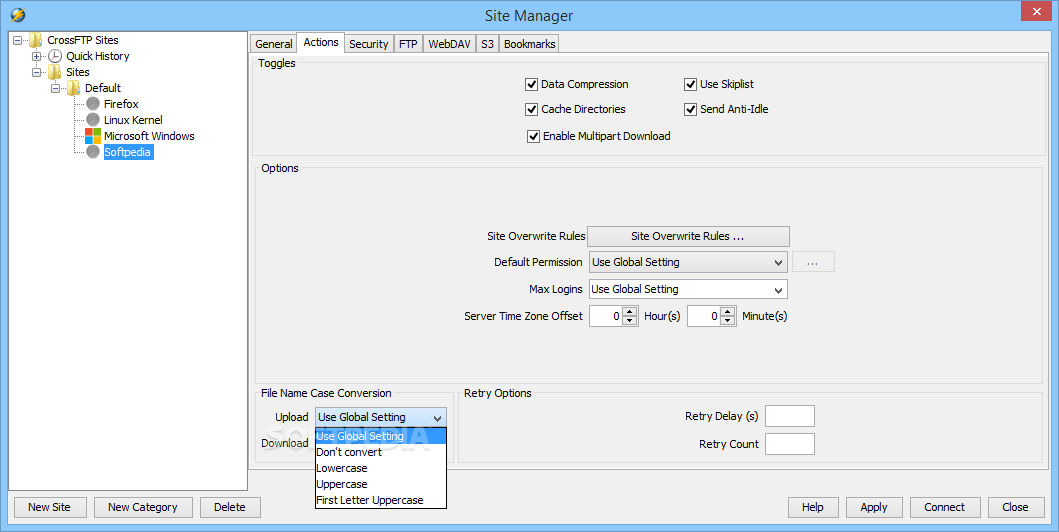Select the Lowercase option

tap(381, 469)
